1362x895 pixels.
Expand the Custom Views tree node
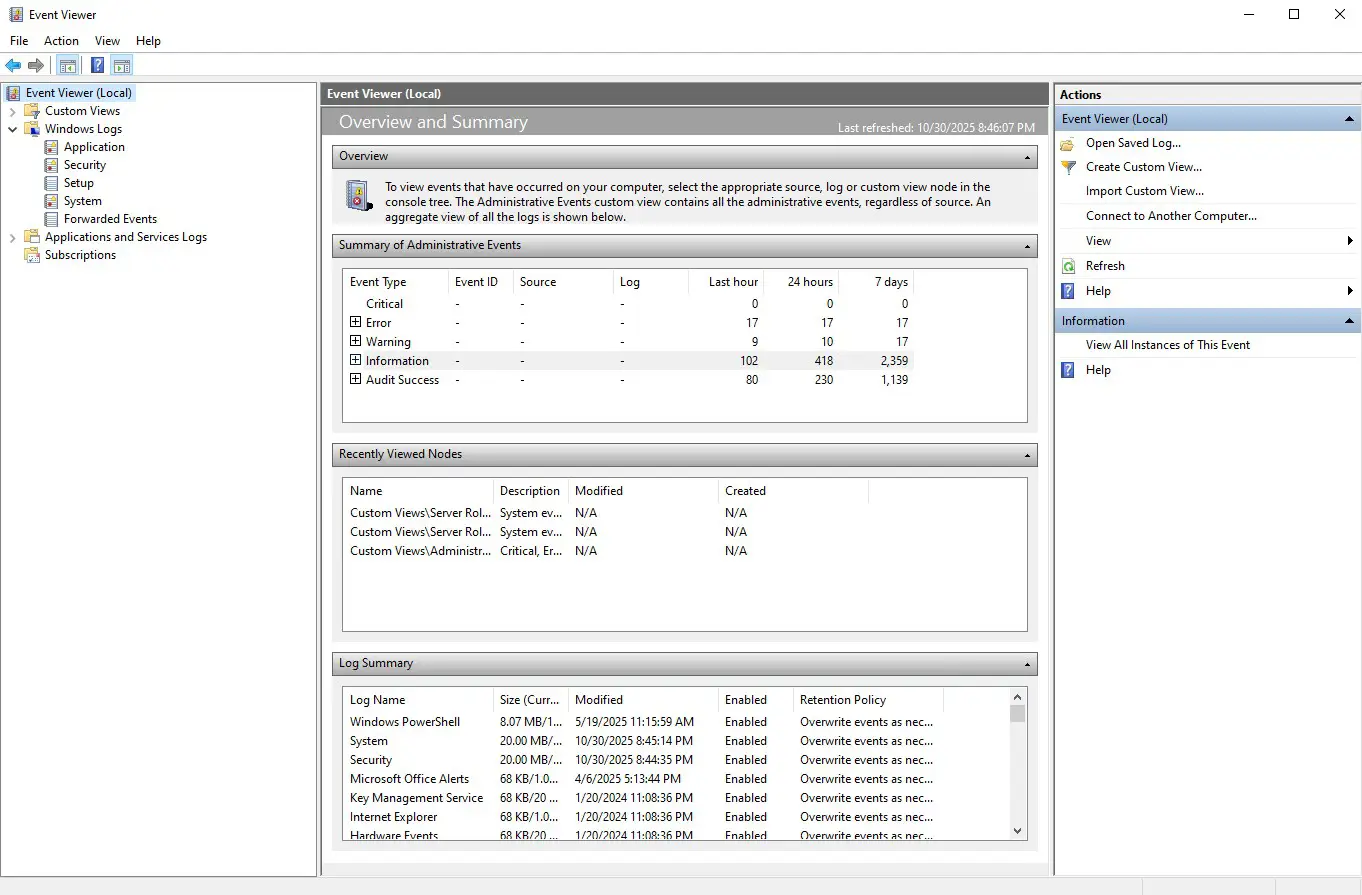tap(13, 111)
